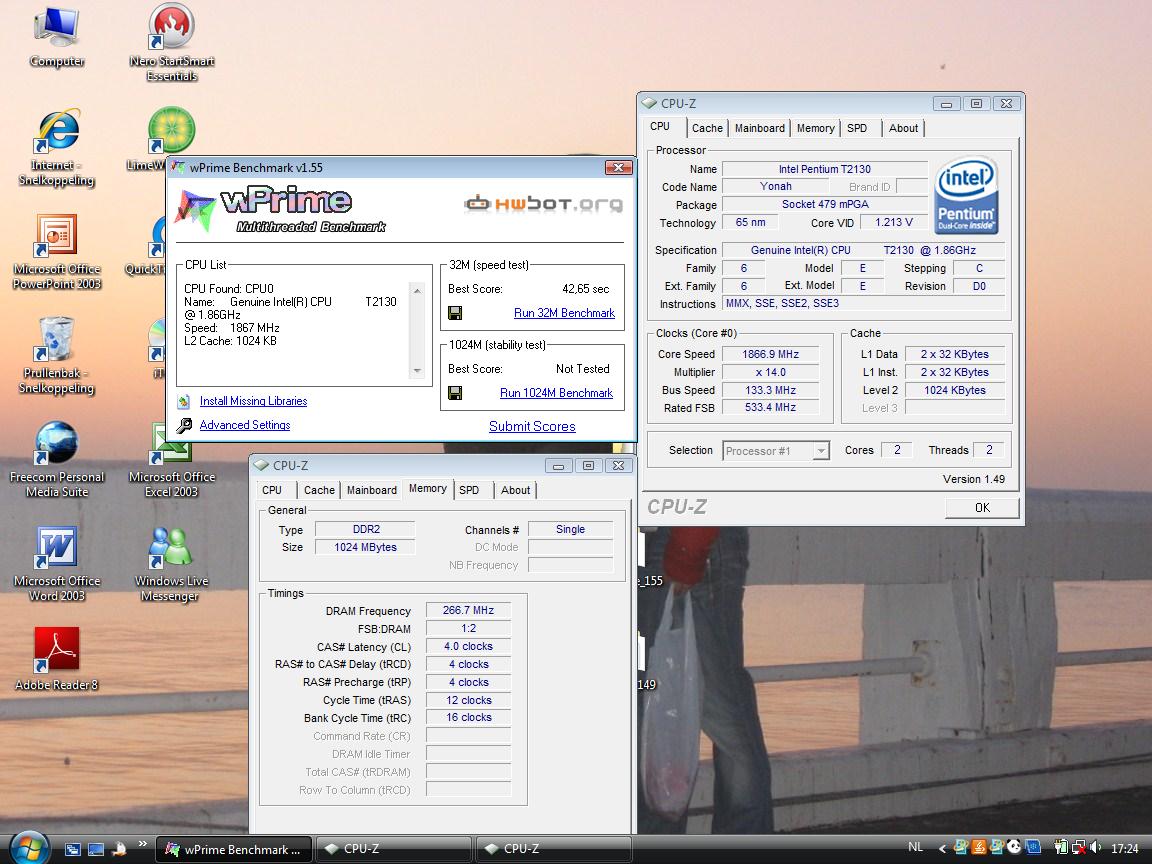The width and height of the screenshot is (1152, 864).
Task: Click save icon under 1024M stability test
Action: [x=455, y=393]
